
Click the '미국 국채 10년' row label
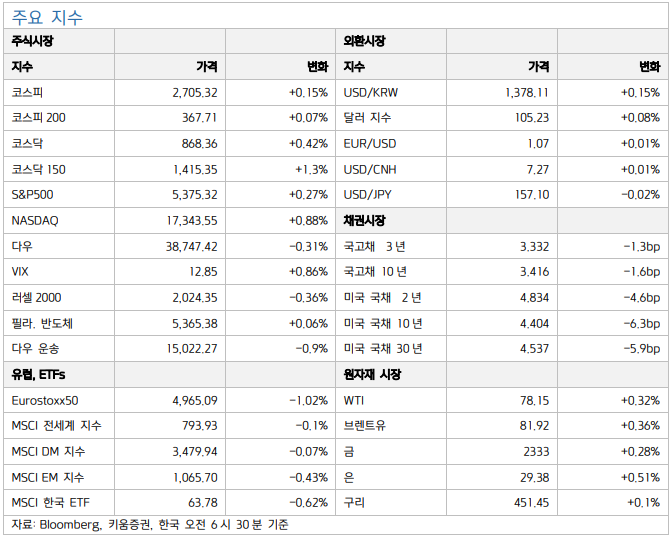click(x=383, y=323)
